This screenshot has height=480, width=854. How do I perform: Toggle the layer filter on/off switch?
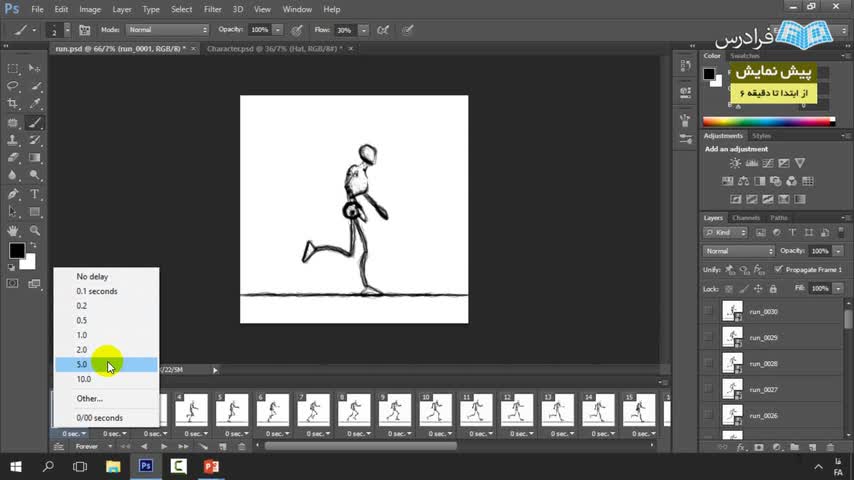tap(841, 233)
